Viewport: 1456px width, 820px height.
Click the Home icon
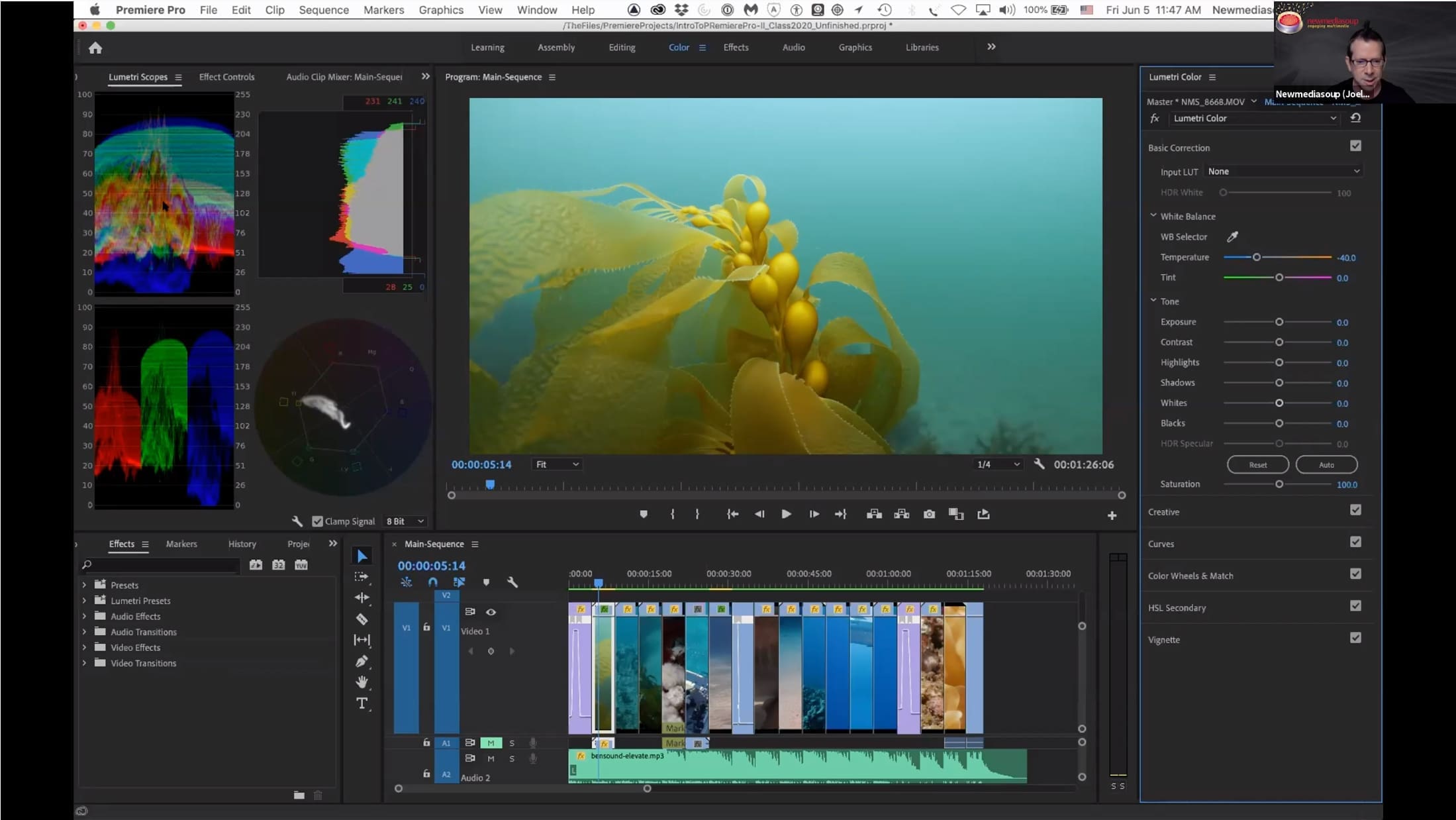click(x=95, y=48)
